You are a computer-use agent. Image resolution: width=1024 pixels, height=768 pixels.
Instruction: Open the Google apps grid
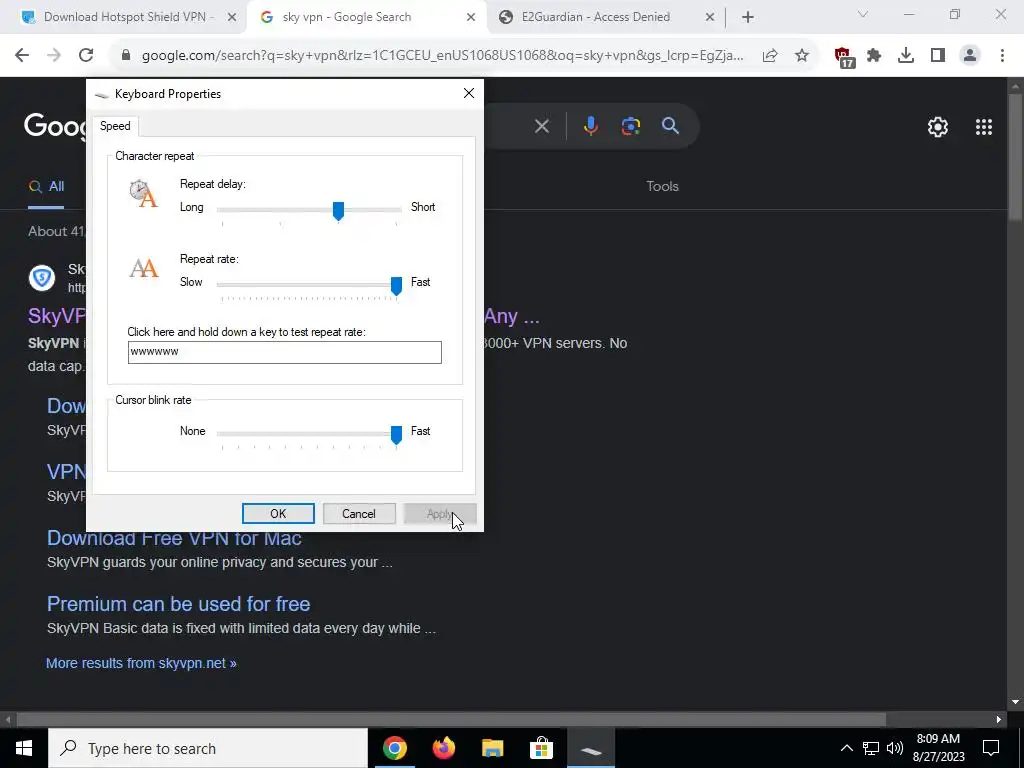coord(984,127)
